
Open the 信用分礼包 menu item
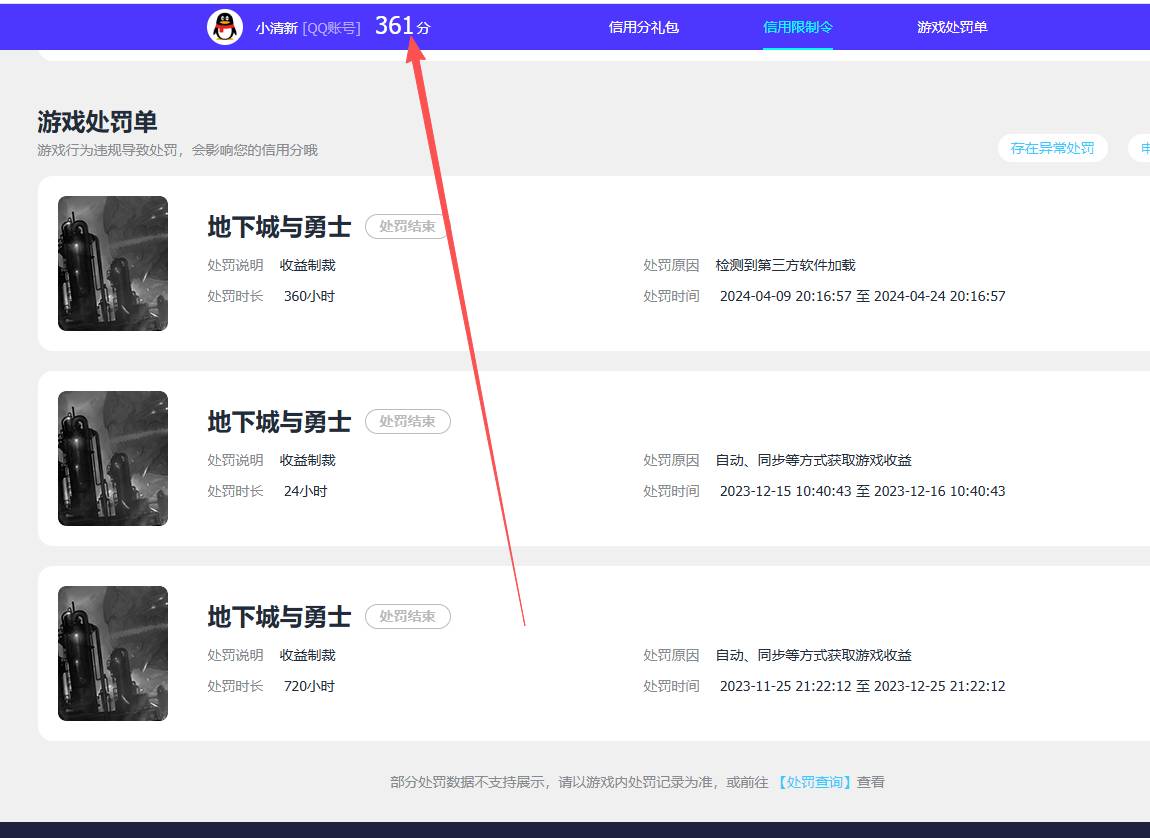click(x=644, y=27)
